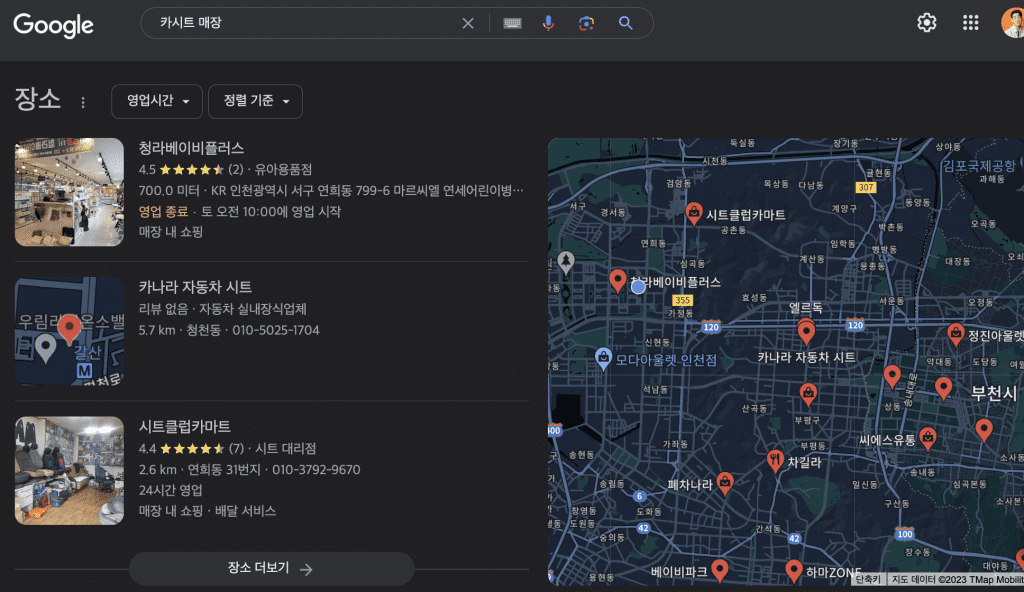Open the 청라베이비플러스 listing title

[191, 148]
